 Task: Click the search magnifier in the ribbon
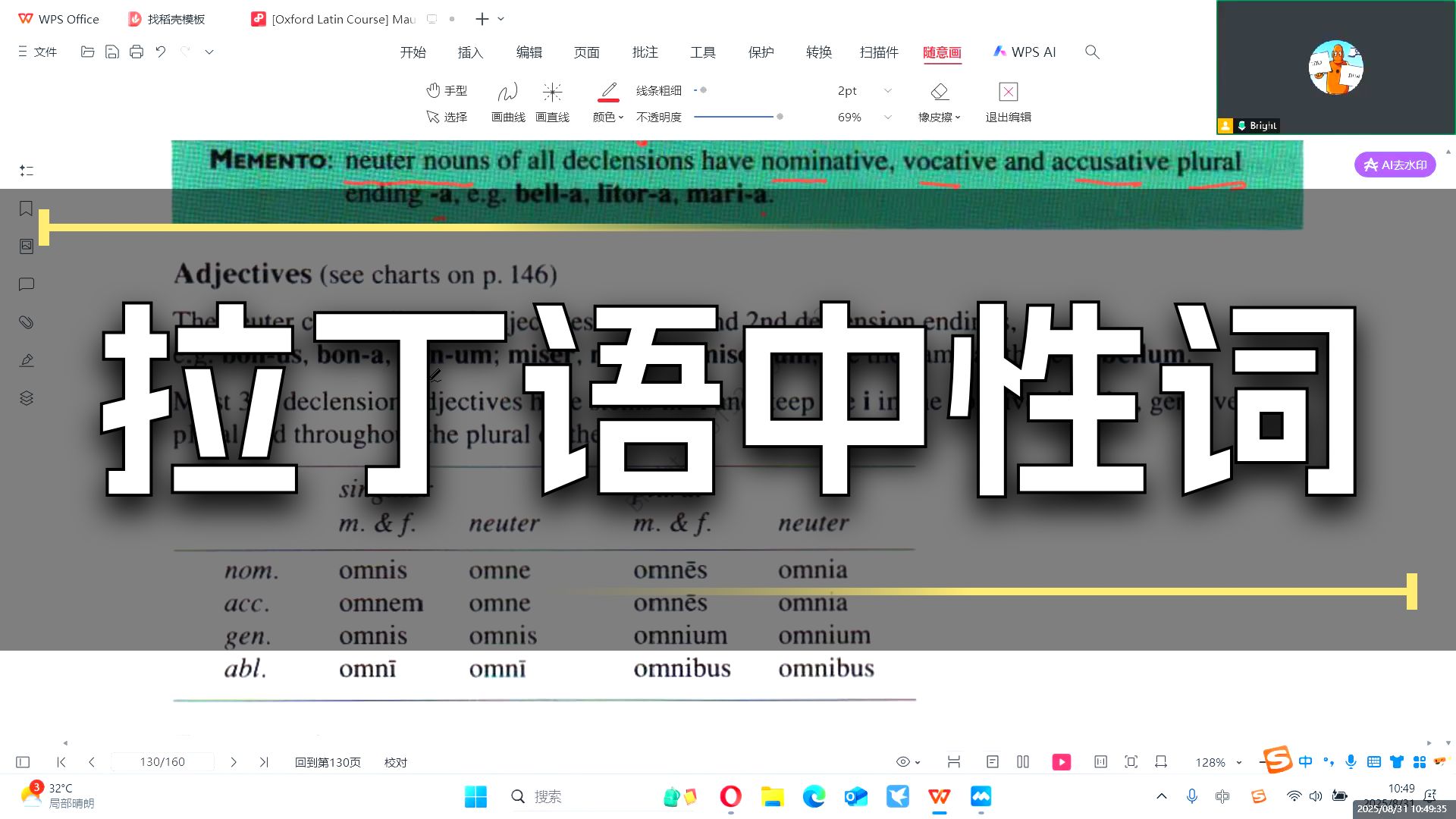[x=1092, y=52]
